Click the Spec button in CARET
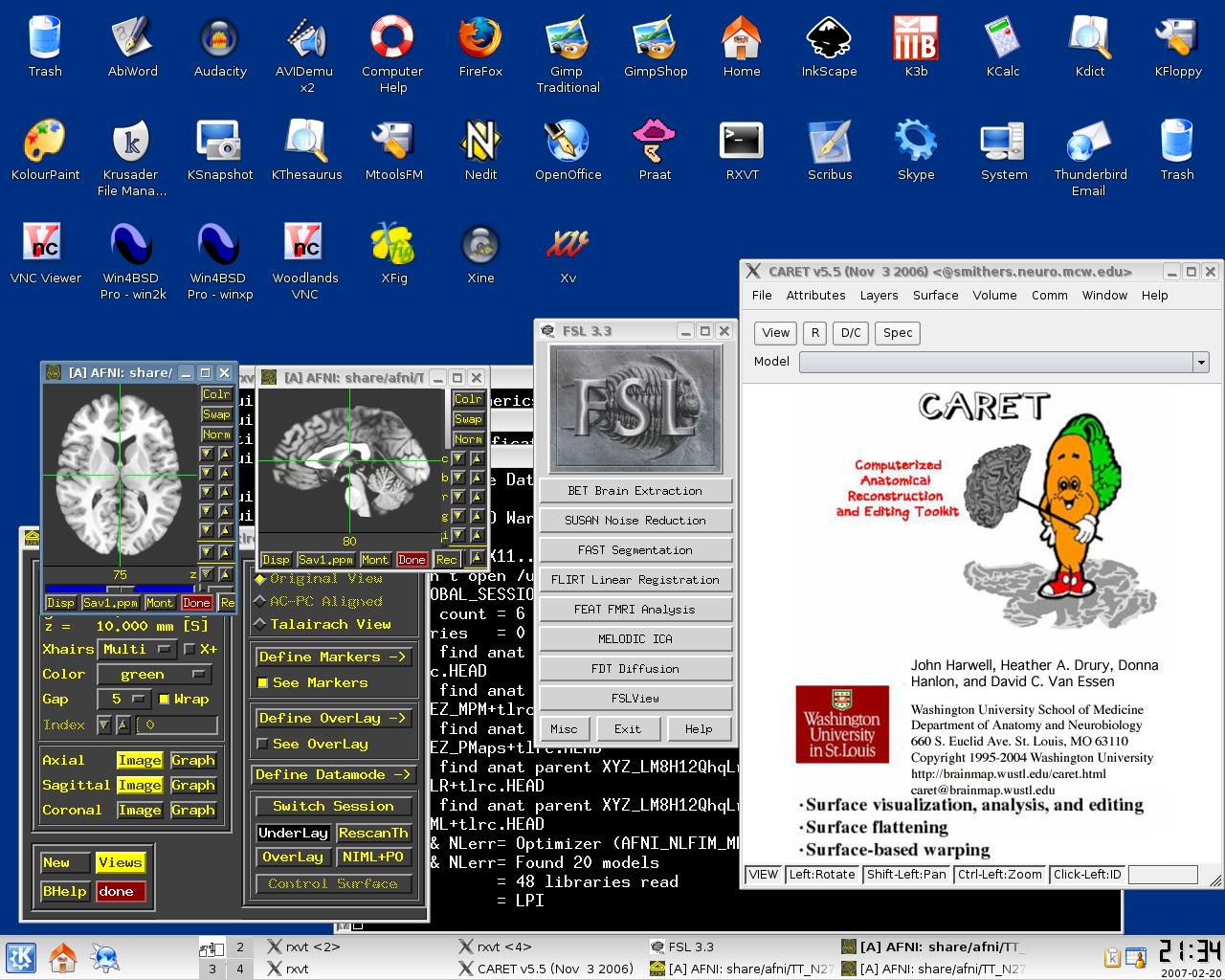Viewport: 1225px width, 980px height. point(897,333)
